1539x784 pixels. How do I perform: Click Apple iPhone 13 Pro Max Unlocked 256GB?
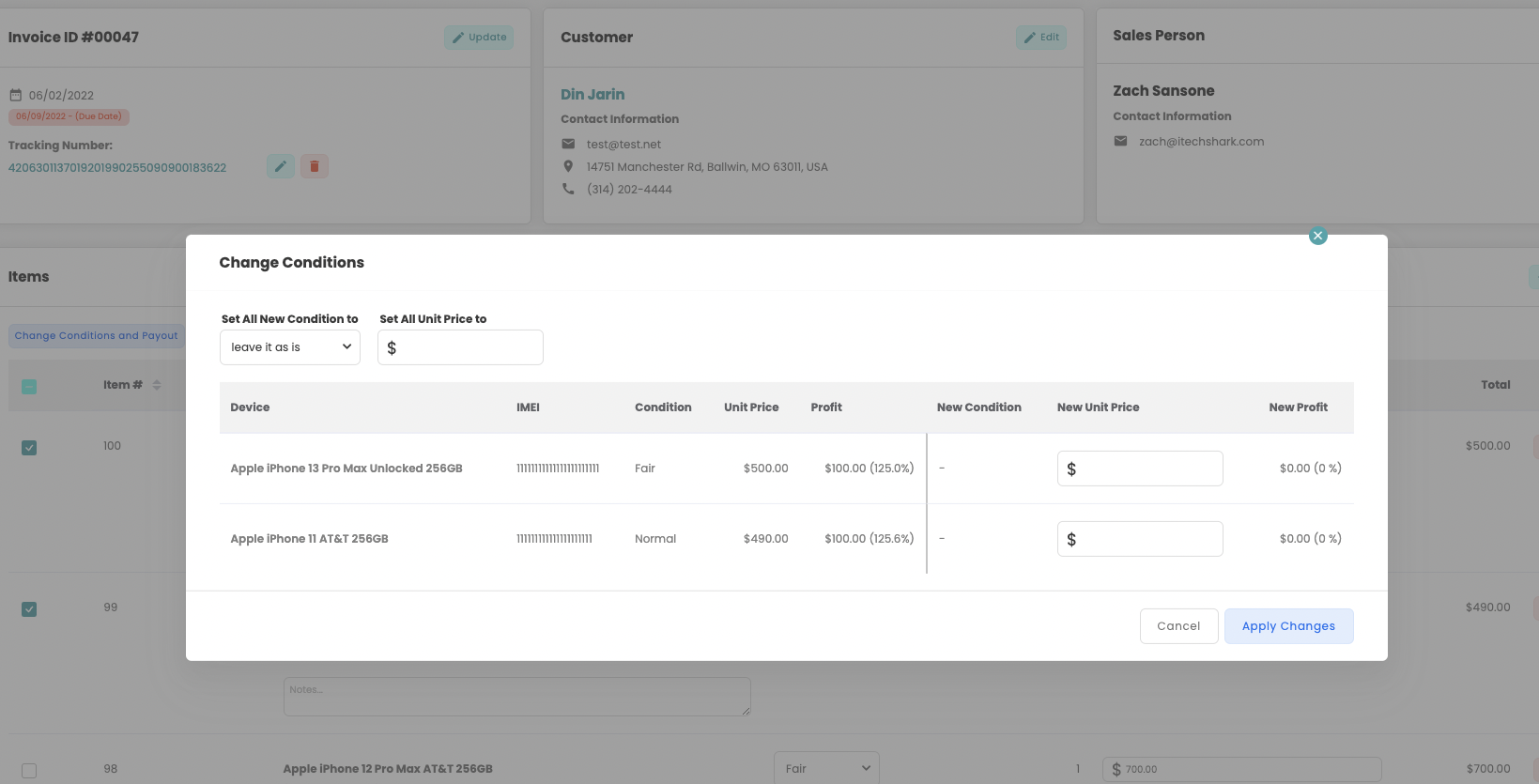pos(346,469)
